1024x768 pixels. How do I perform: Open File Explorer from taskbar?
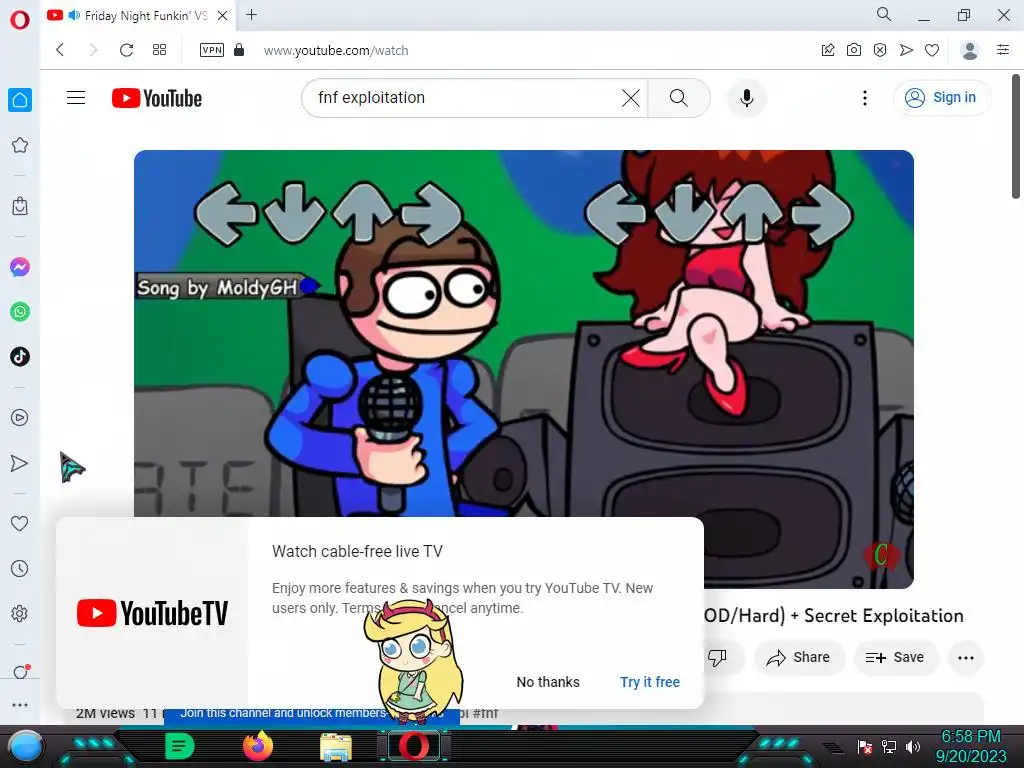coord(336,747)
